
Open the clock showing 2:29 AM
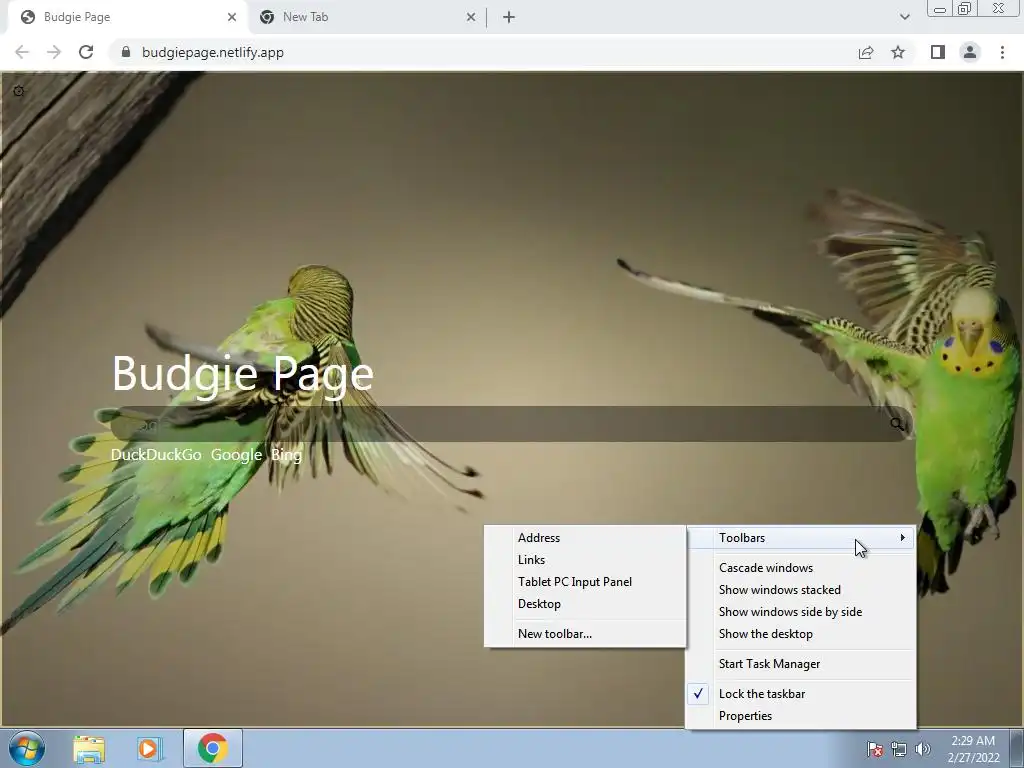click(973, 749)
